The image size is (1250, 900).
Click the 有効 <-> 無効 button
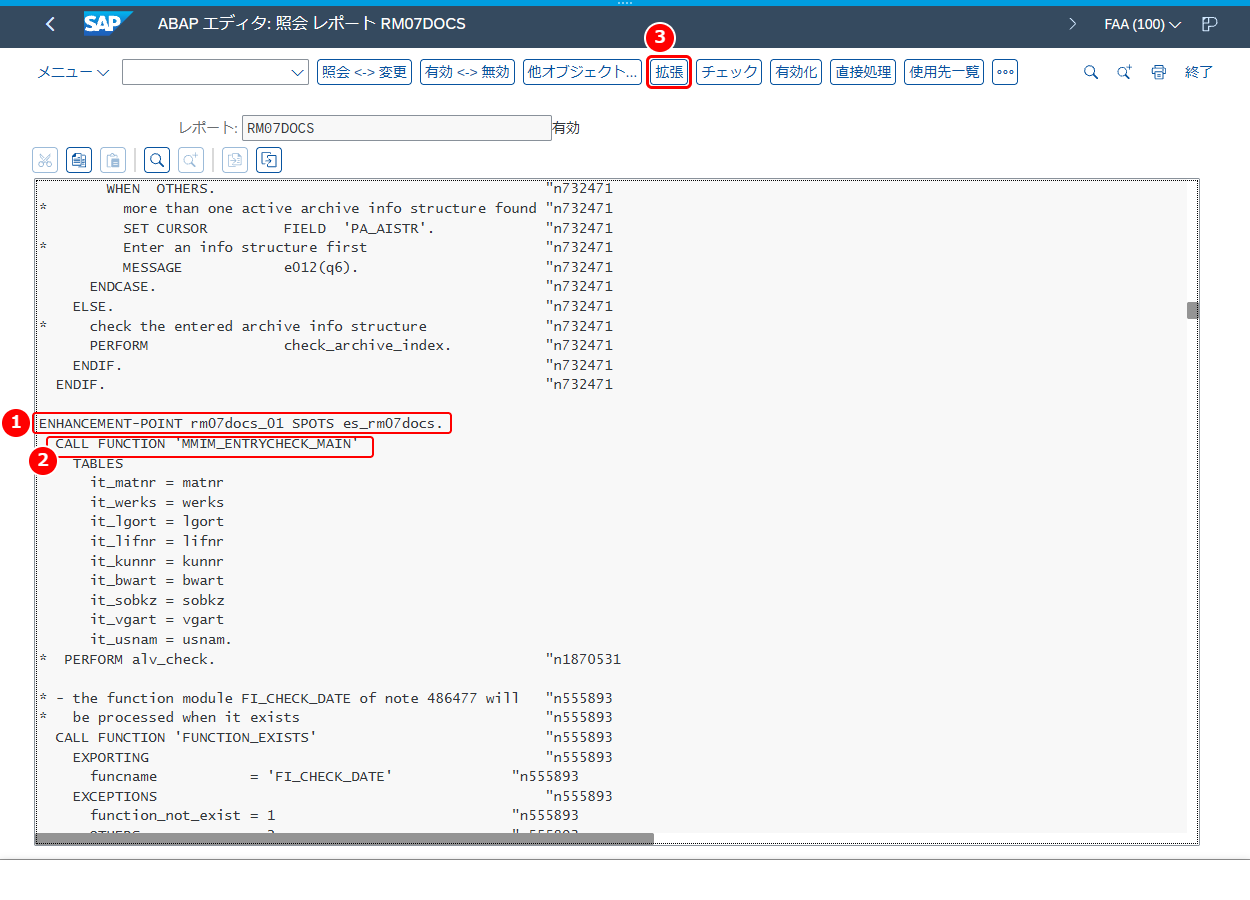[x=467, y=72]
